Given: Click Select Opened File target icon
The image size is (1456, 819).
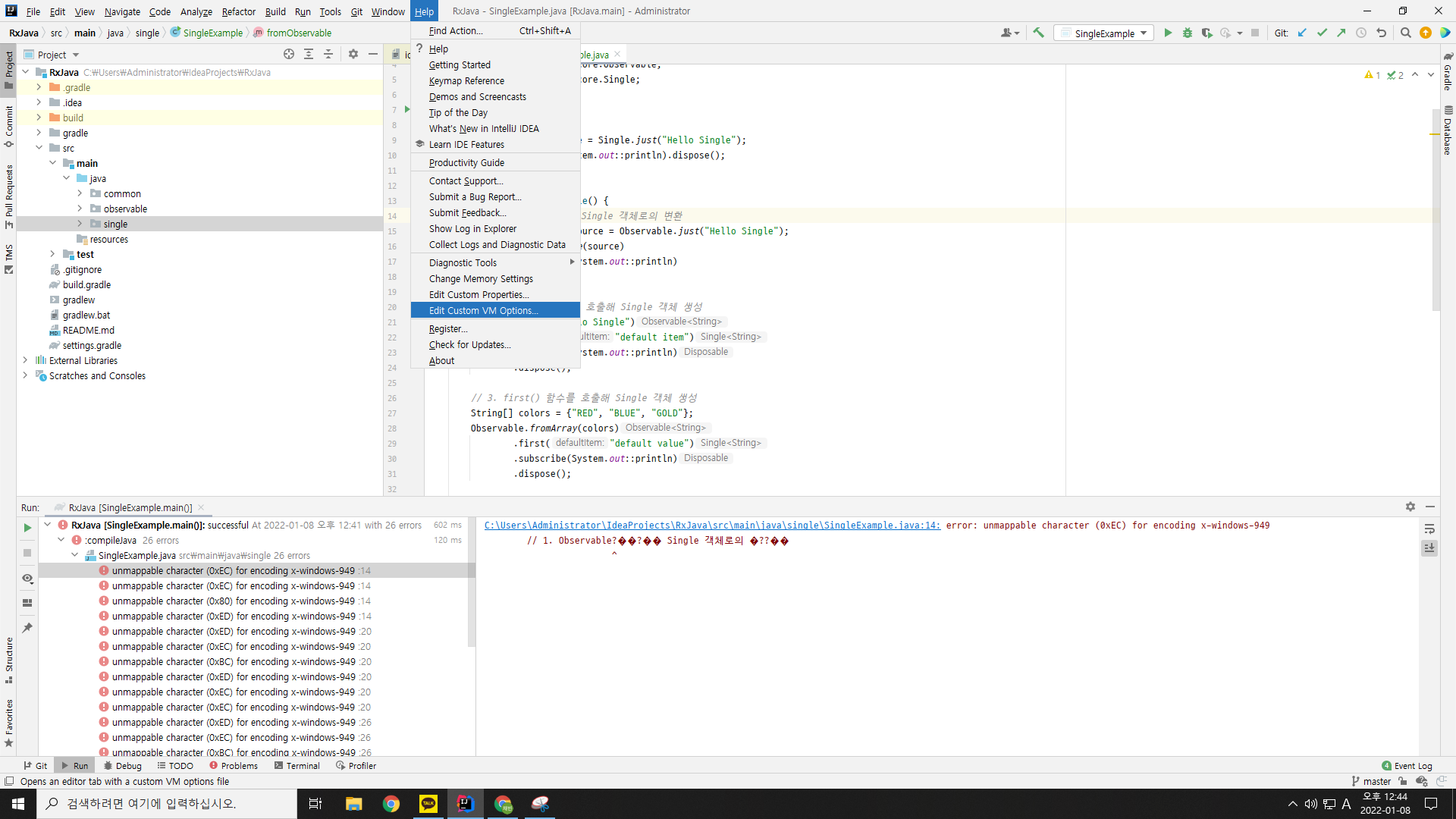Looking at the screenshot, I should pyautogui.click(x=289, y=54).
